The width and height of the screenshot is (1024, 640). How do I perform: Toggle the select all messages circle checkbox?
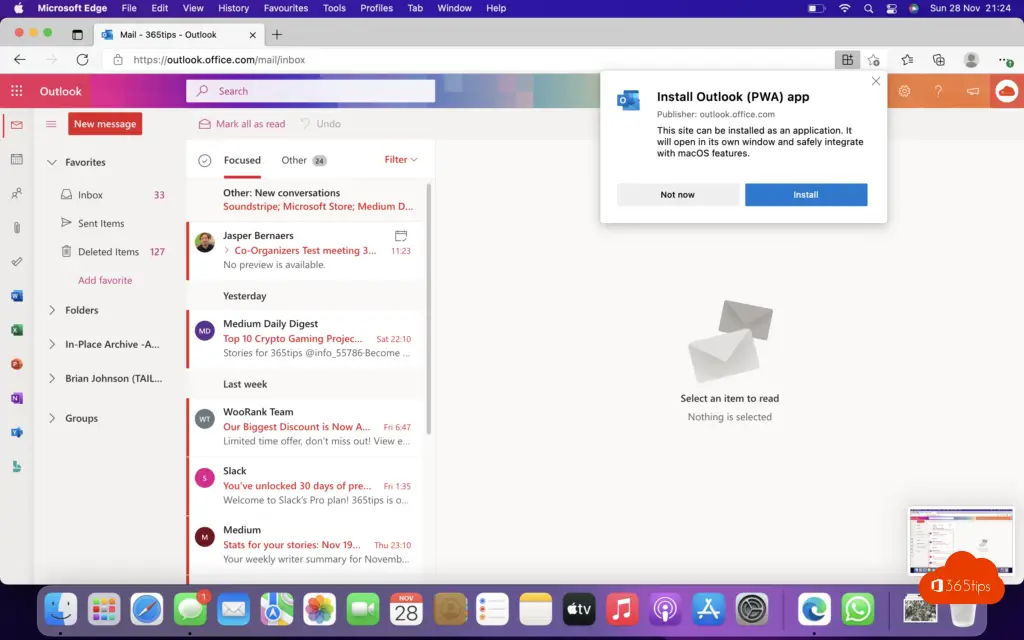click(205, 160)
